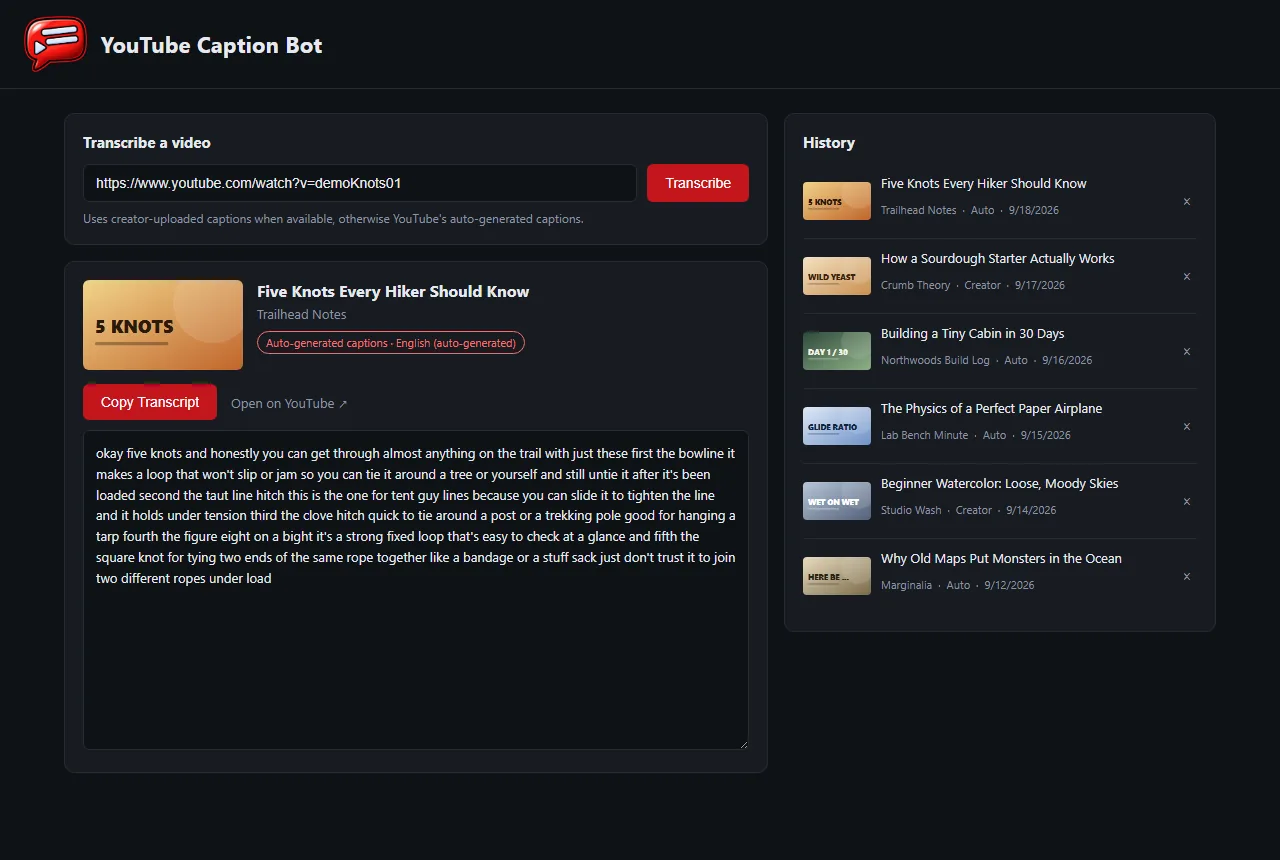Open WET ON WET thumbnail in History
This screenshot has height=860, width=1280.
coord(837,501)
